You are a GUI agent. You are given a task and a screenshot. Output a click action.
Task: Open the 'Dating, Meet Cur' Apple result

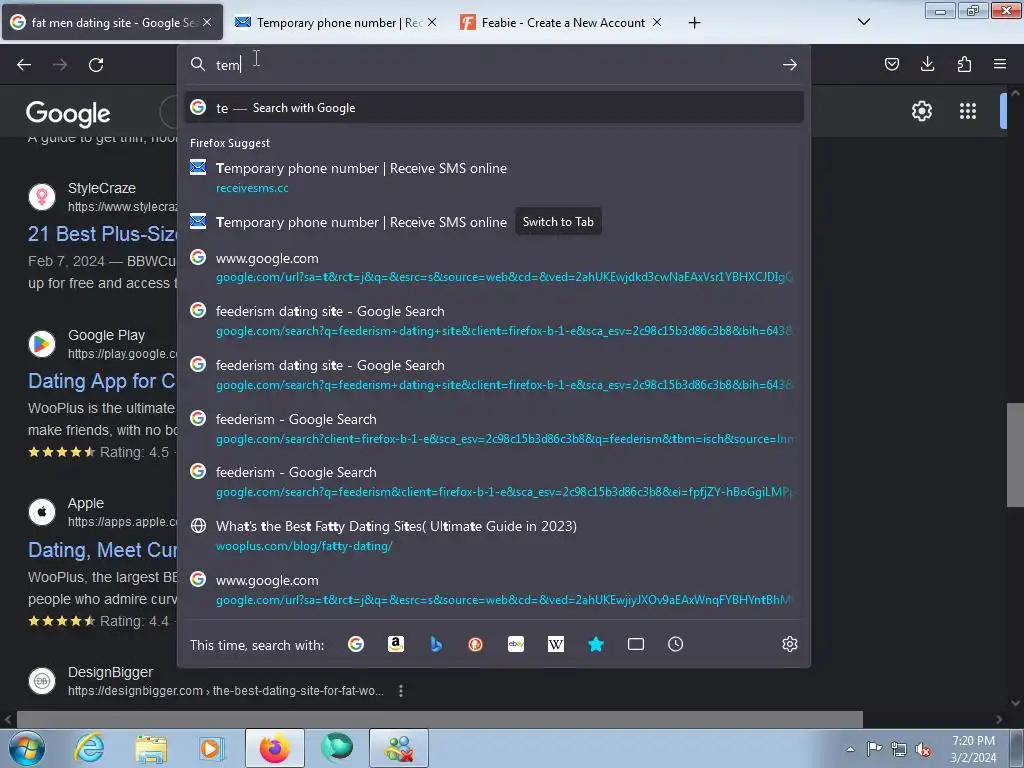[102, 550]
